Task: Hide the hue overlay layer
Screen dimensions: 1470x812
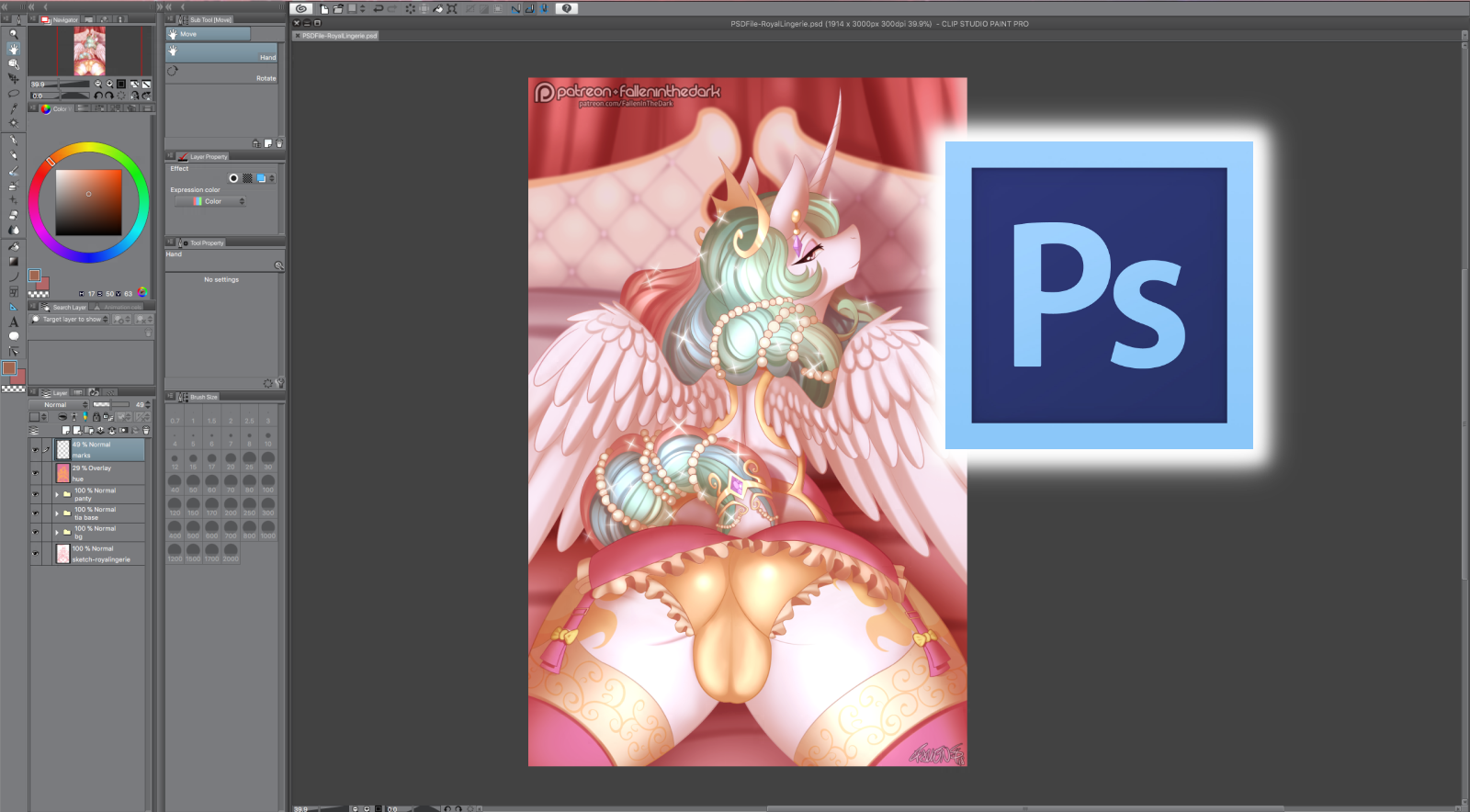Action: pyautogui.click(x=36, y=473)
